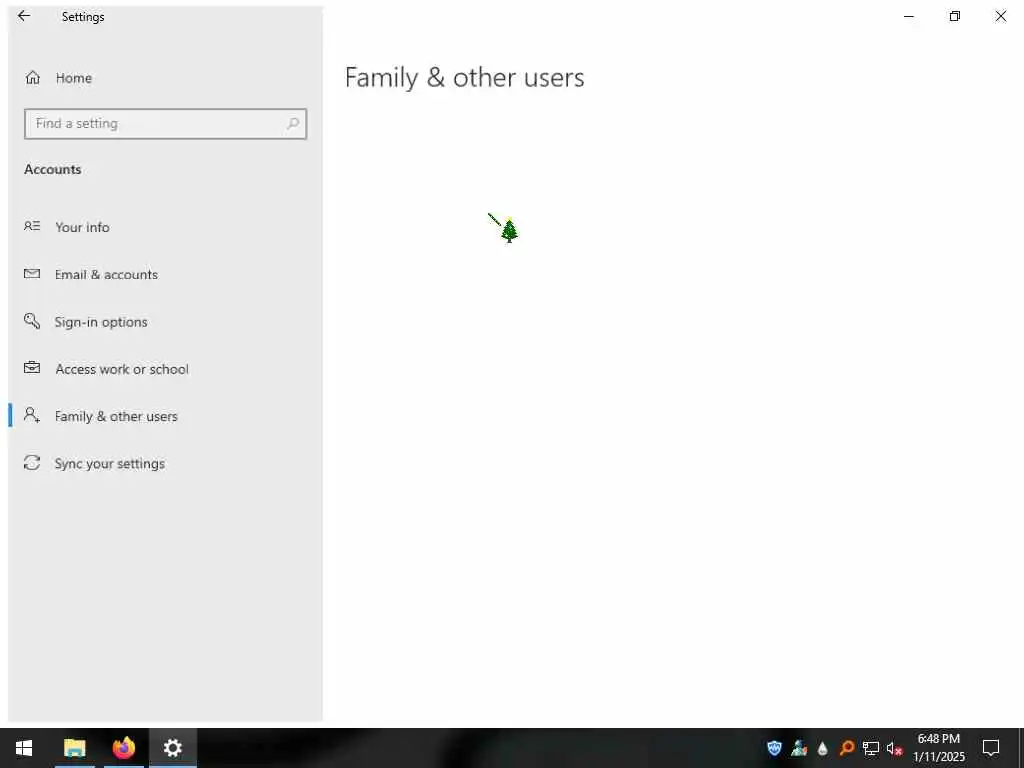Open the Windows Start menu
The image size is (1024, 768).
(x=24, y=748)
